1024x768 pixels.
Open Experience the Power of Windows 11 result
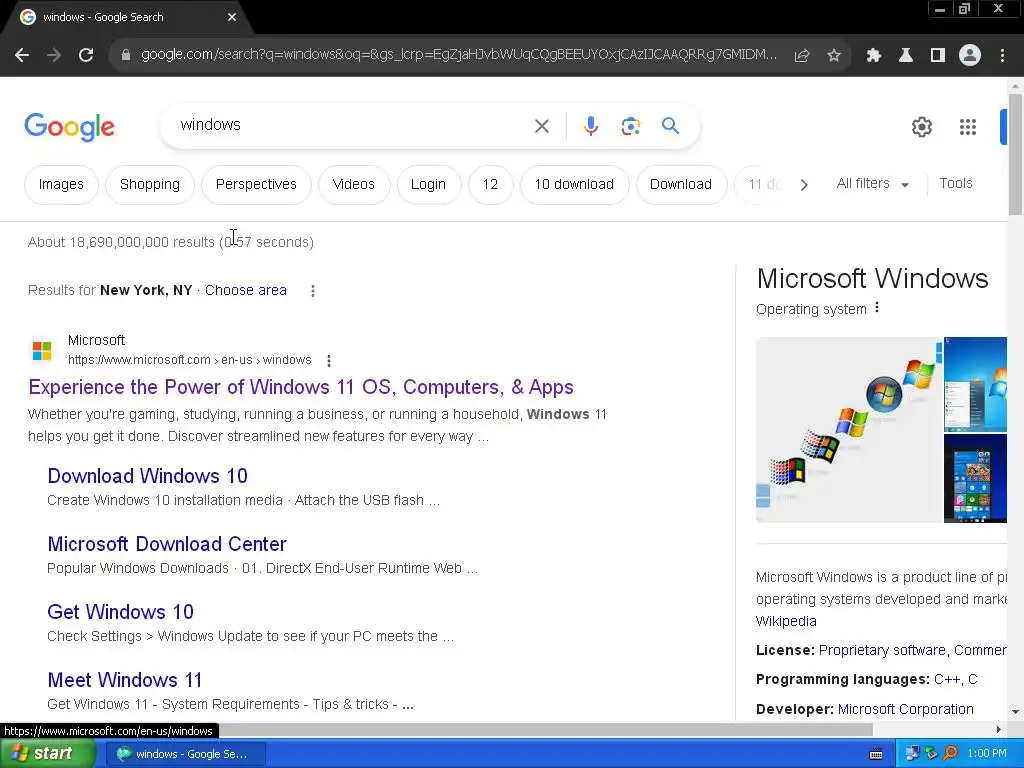(x=301, y=387)
